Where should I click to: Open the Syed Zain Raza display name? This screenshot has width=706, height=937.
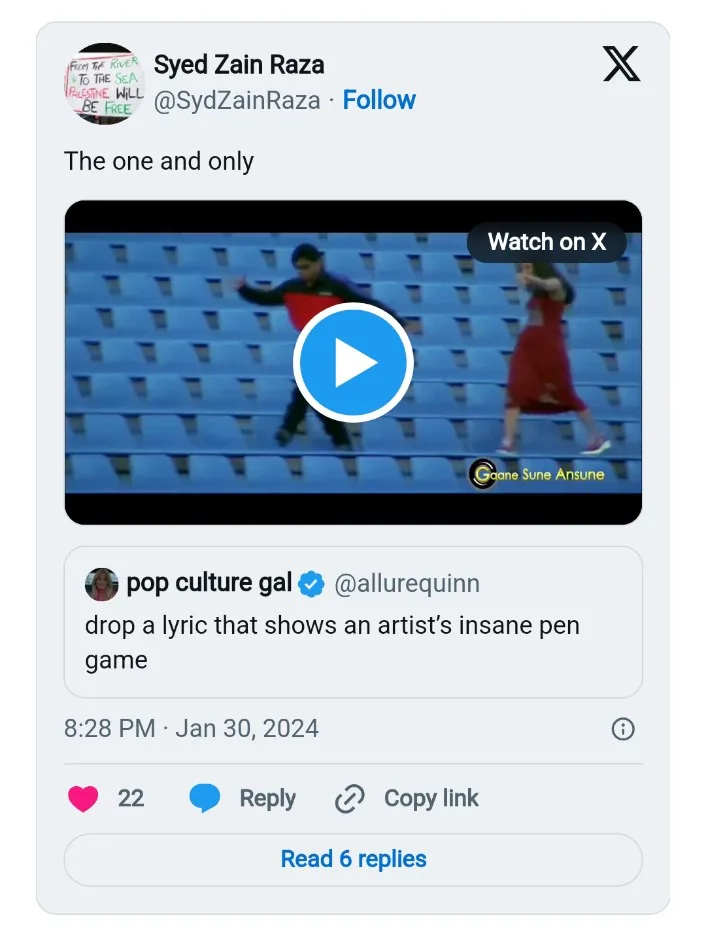click(x=239, y=66)
